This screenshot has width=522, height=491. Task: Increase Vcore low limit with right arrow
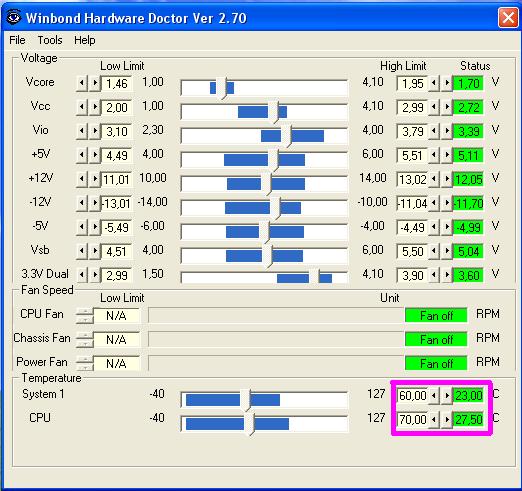[x=95, y=83]
